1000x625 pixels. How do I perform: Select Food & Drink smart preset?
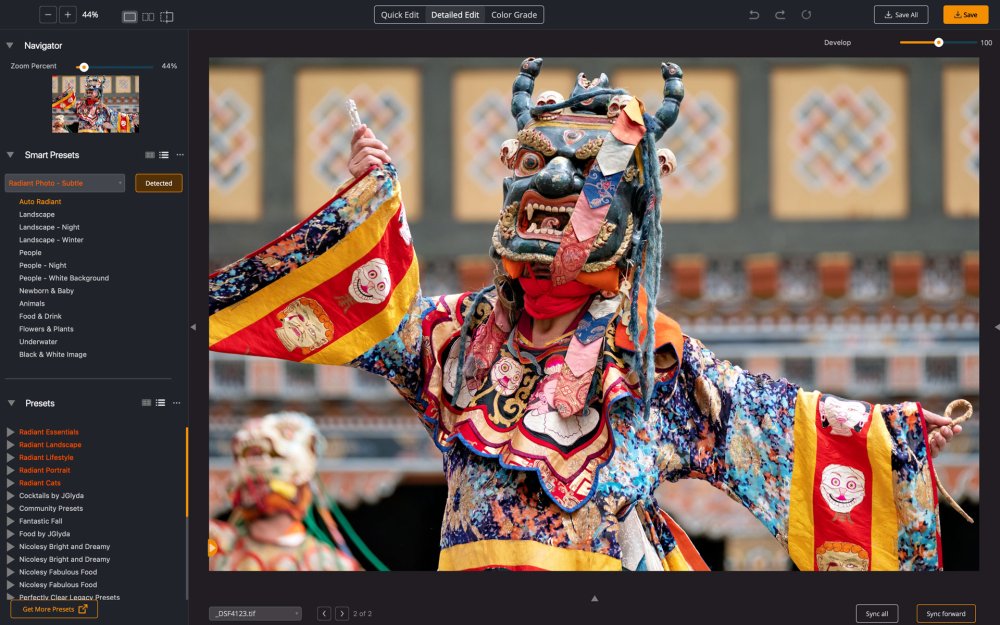[x=40, y=316]
